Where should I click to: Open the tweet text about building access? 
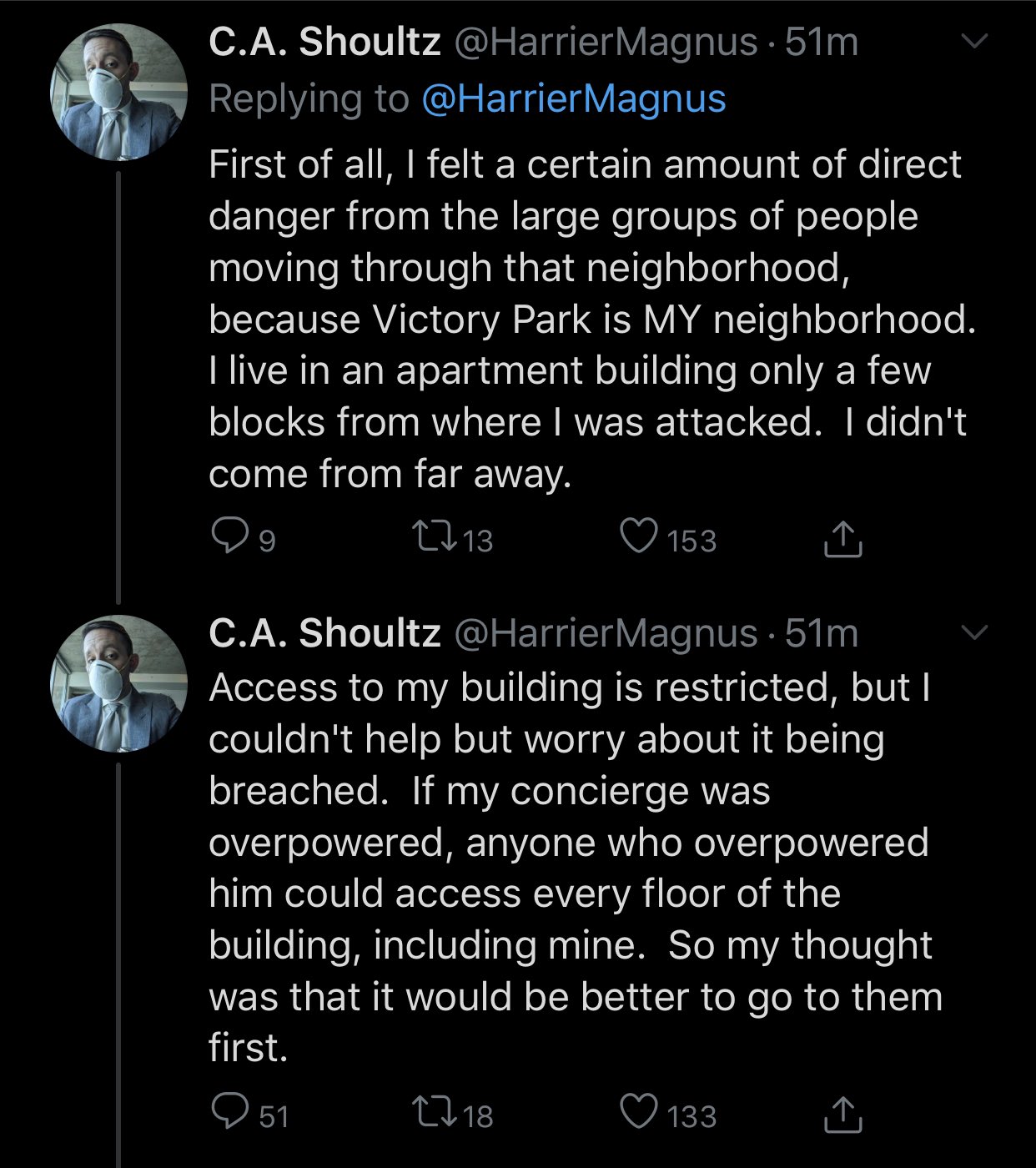pyautogui.click(x=576, y=868)
